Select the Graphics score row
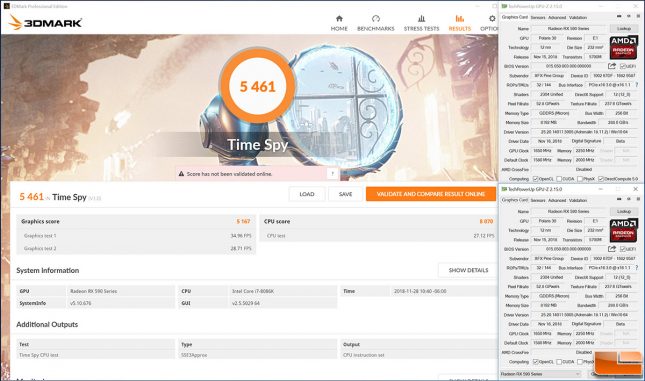Image resolution: width=645 pixels, height=381 pixels. coord(136,221)
